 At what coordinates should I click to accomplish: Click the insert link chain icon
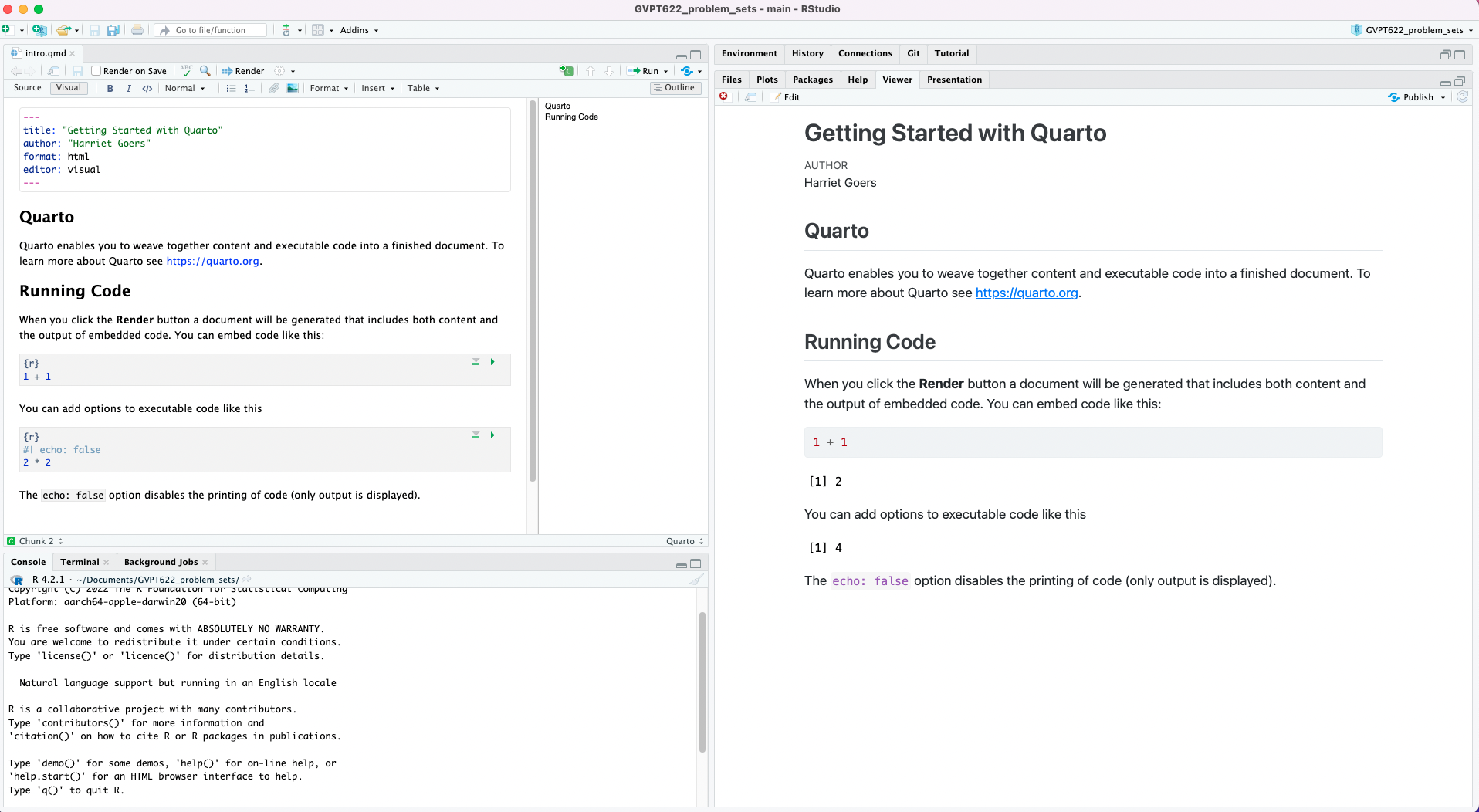274,89
